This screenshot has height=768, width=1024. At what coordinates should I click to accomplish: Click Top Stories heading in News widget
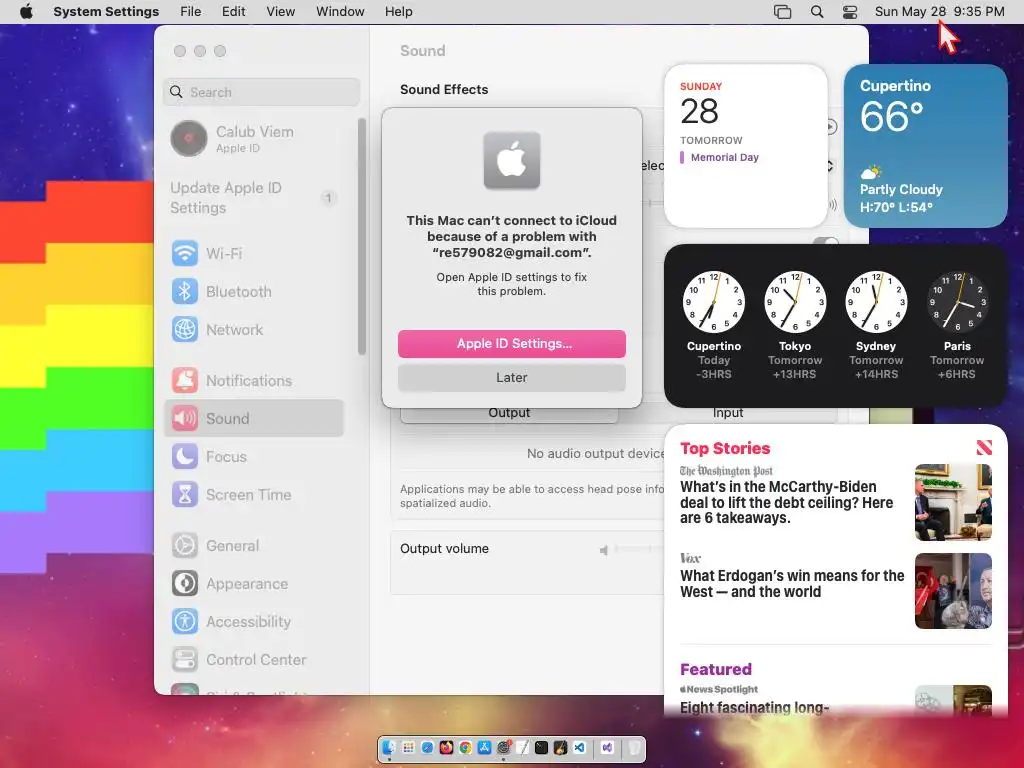point(725,448)
